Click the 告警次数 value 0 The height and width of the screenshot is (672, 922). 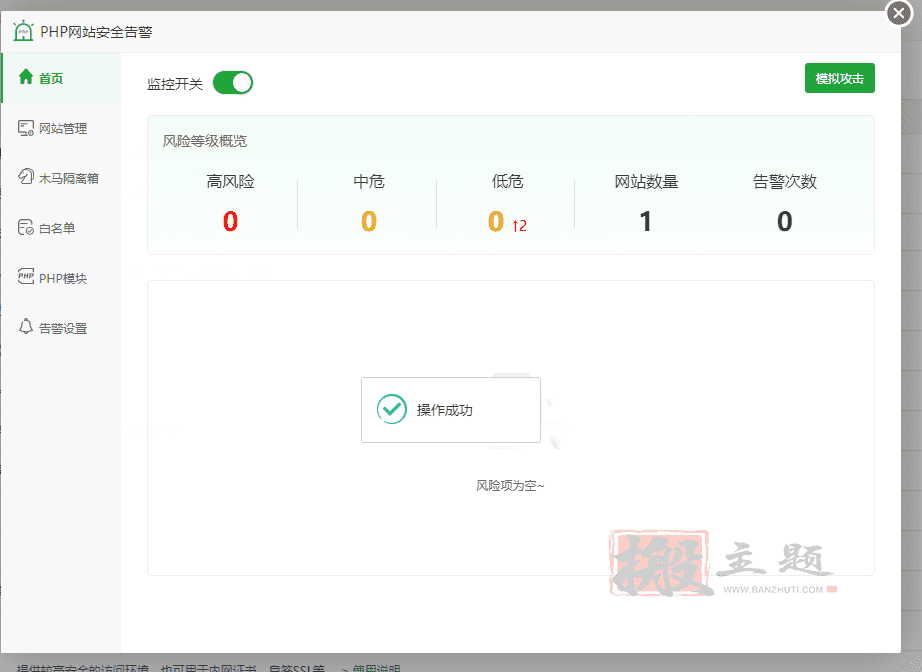[x=785, y=222]
